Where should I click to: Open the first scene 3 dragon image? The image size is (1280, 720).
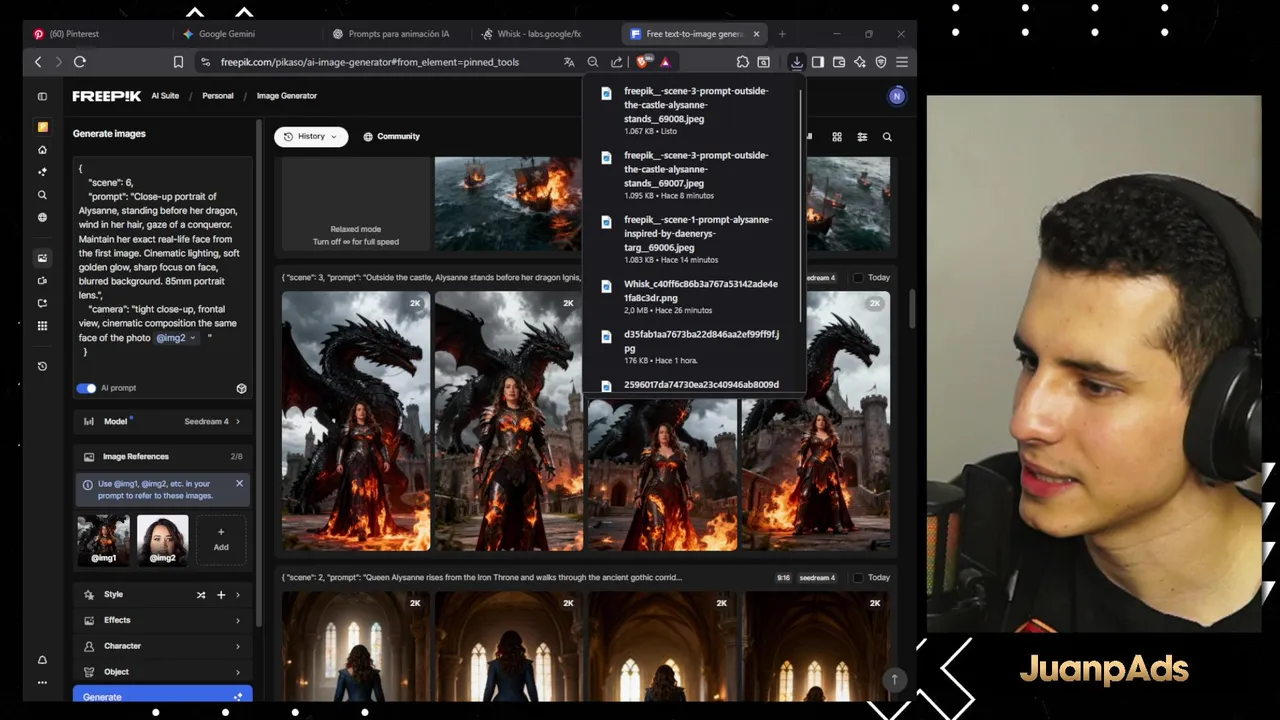(356, 421)
